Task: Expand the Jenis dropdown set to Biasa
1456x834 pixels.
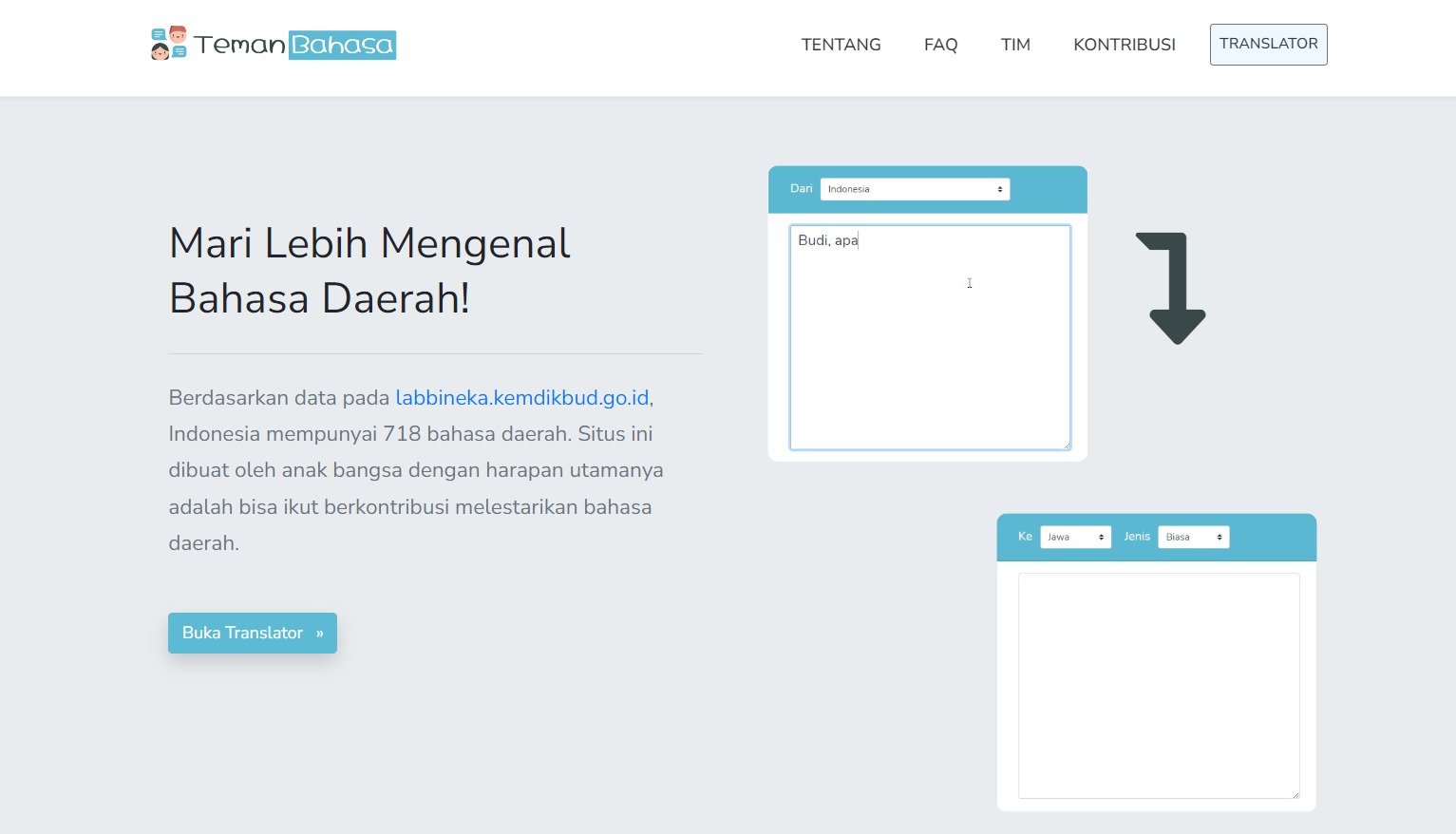Action: click(1193, 537)
